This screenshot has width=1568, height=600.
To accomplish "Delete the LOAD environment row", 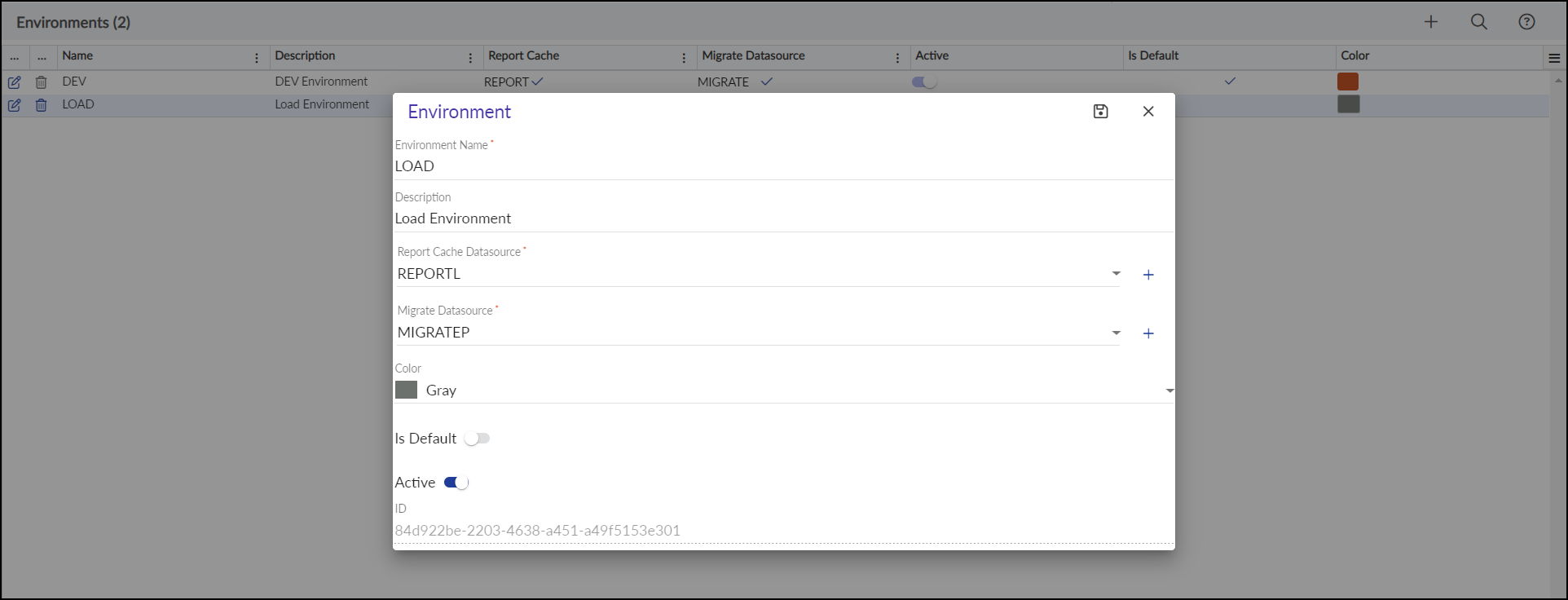I will coord(41,105).
